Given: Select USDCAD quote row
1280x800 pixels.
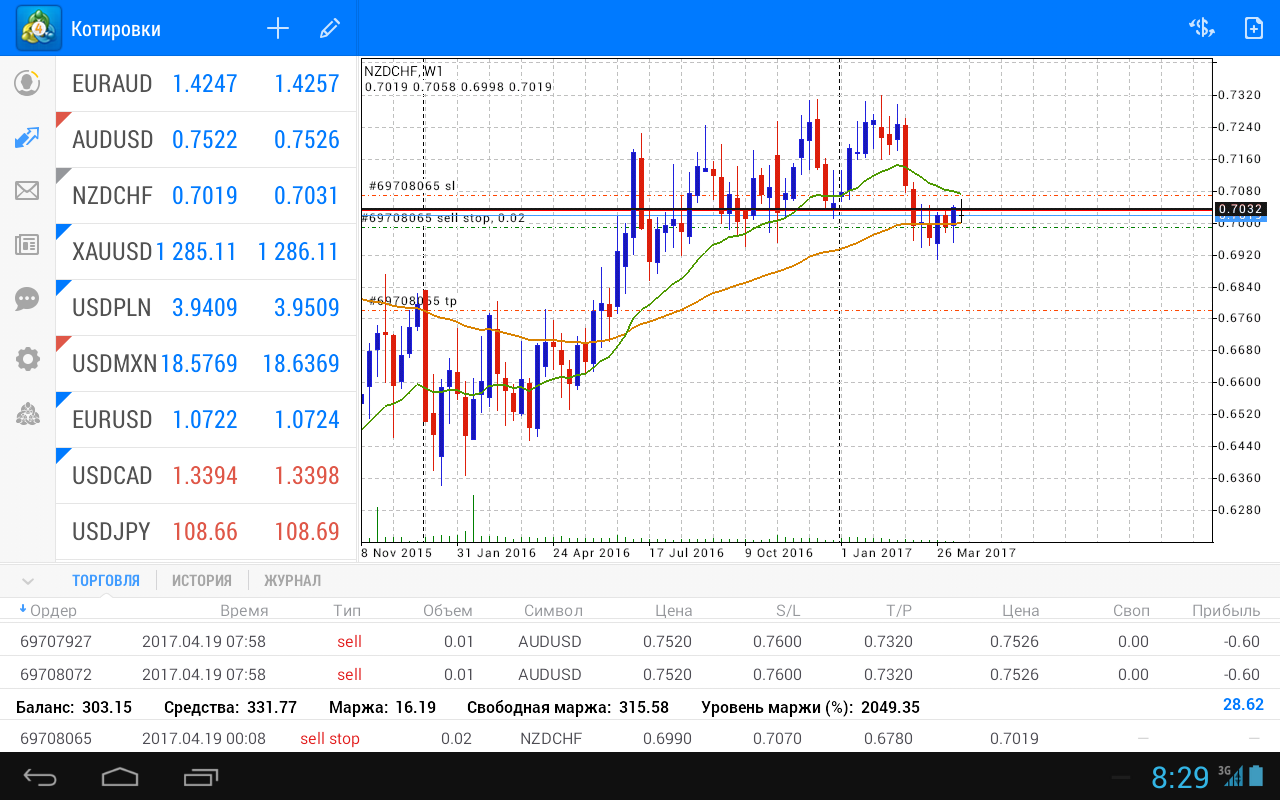Looking at the screenshot, I should (x=206, y=476).
